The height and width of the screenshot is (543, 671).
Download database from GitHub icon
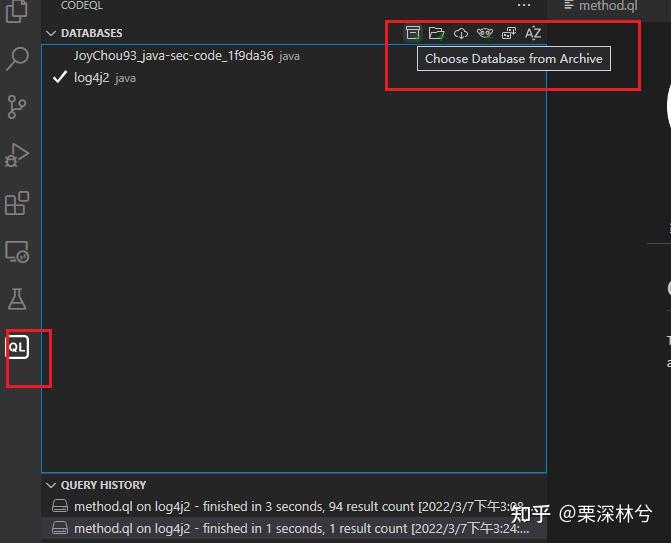coord(485,33)
